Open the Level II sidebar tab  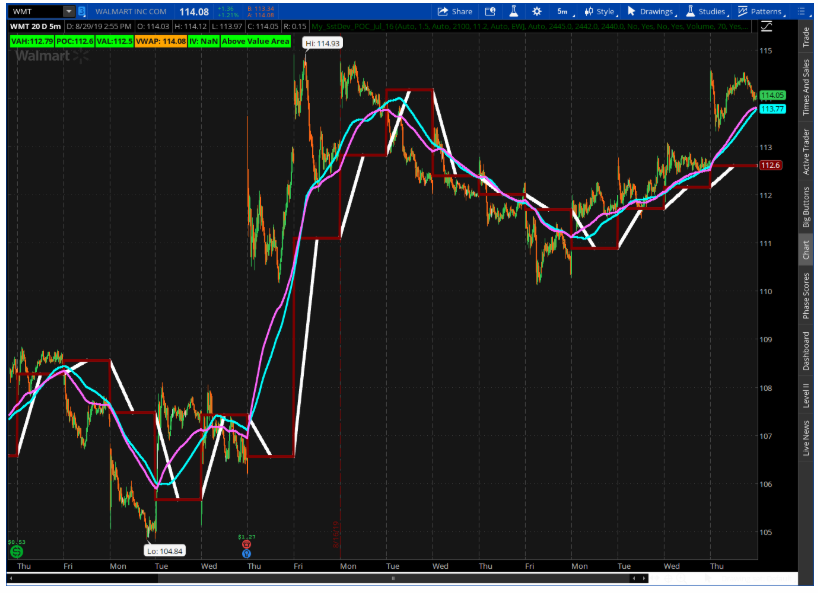pyautogui.click(x=806, y=396)
